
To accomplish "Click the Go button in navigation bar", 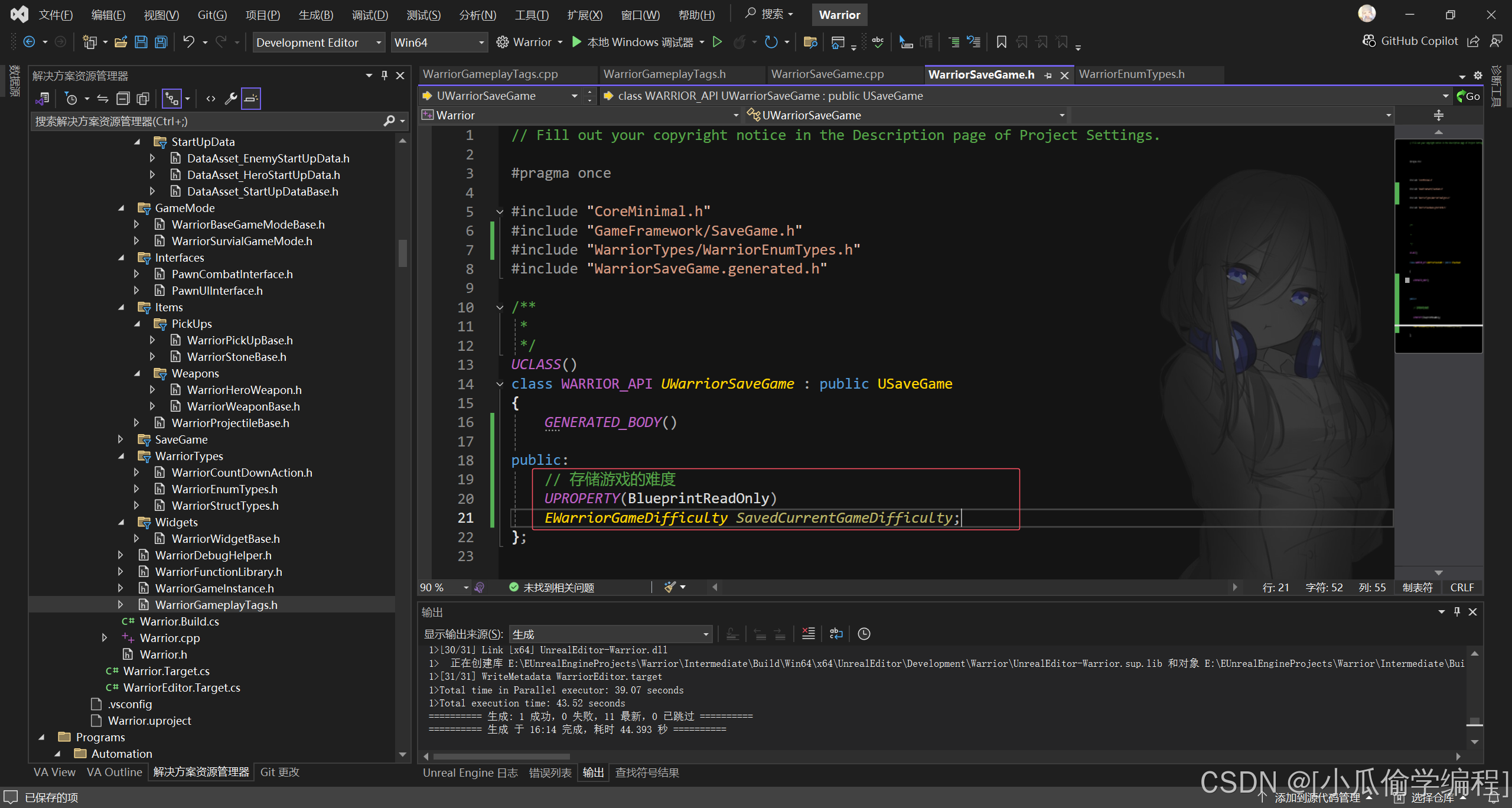I will (1468, 96).
